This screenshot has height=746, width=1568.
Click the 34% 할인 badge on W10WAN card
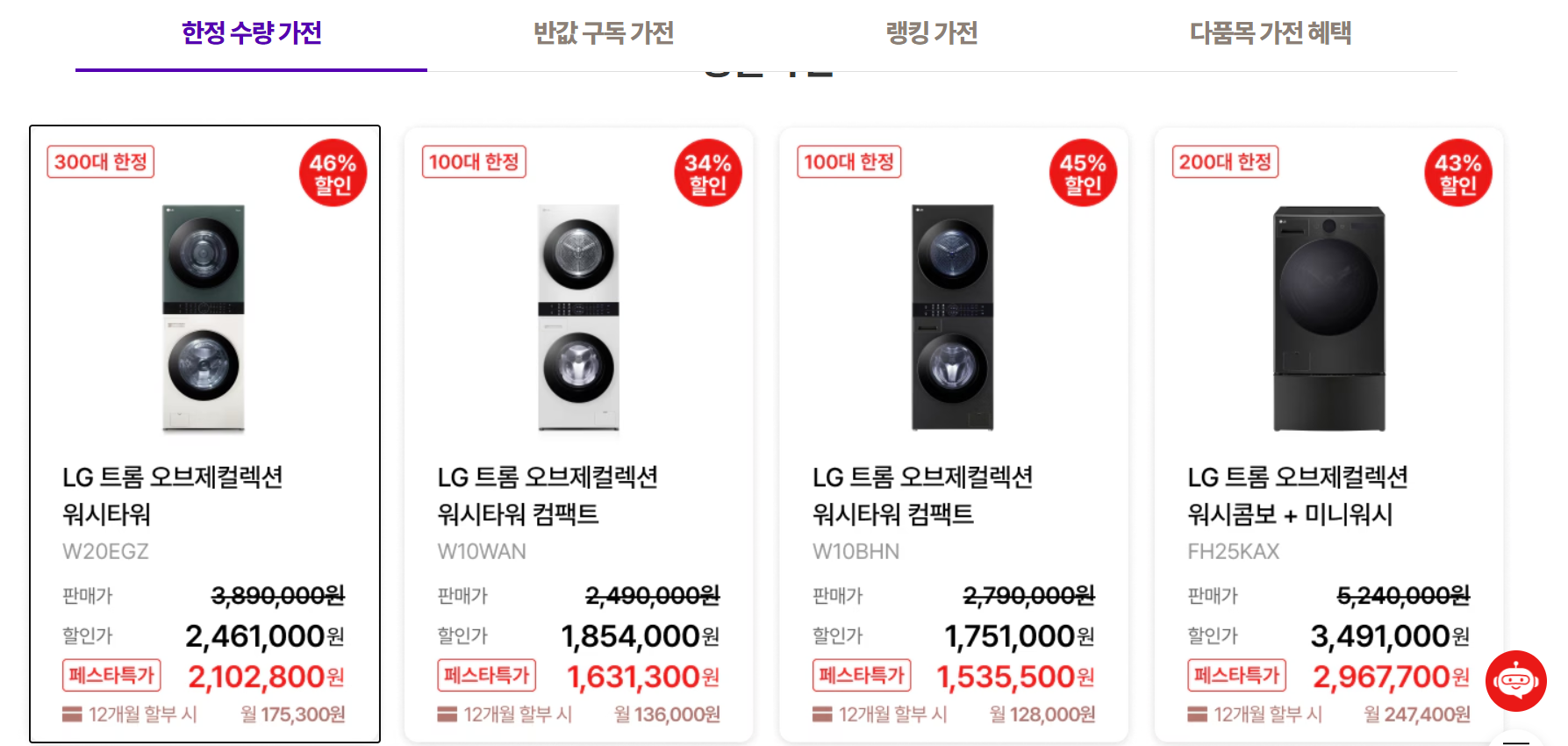click(x=707, y=172)
